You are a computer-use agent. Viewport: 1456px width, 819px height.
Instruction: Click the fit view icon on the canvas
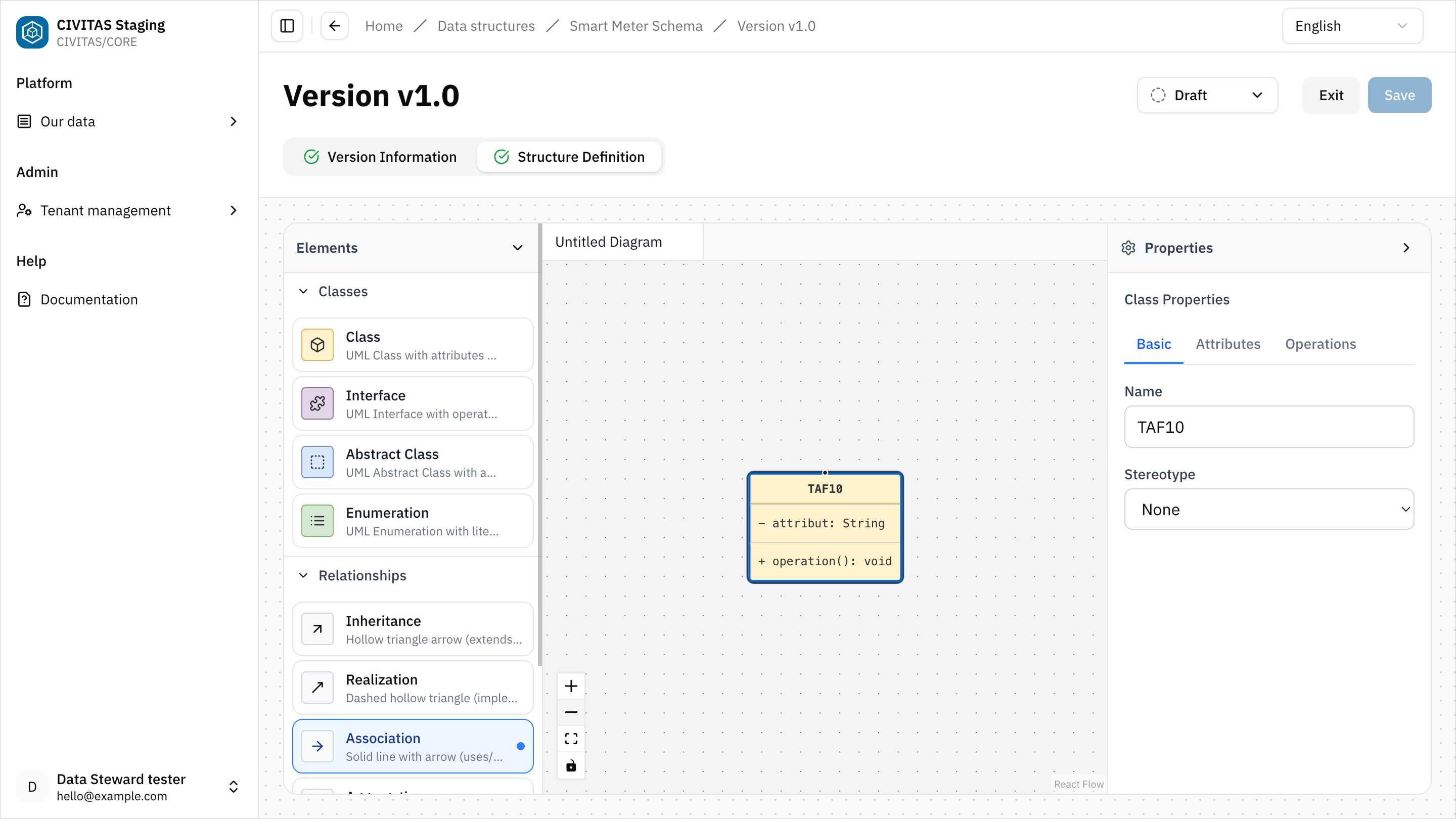click(x=571, y=738)
